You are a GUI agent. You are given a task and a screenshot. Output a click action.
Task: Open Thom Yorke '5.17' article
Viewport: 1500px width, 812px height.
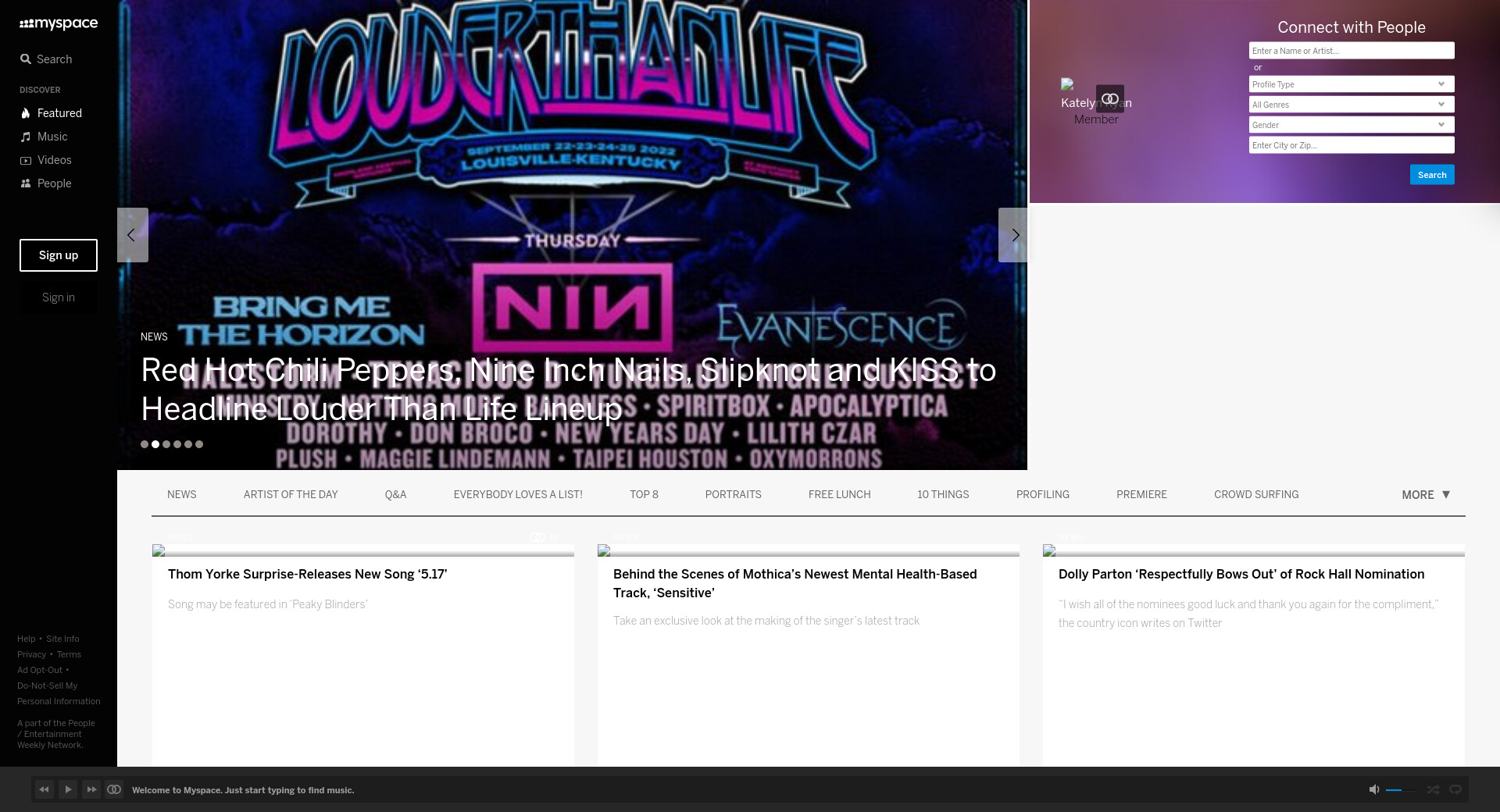point(308,575)
